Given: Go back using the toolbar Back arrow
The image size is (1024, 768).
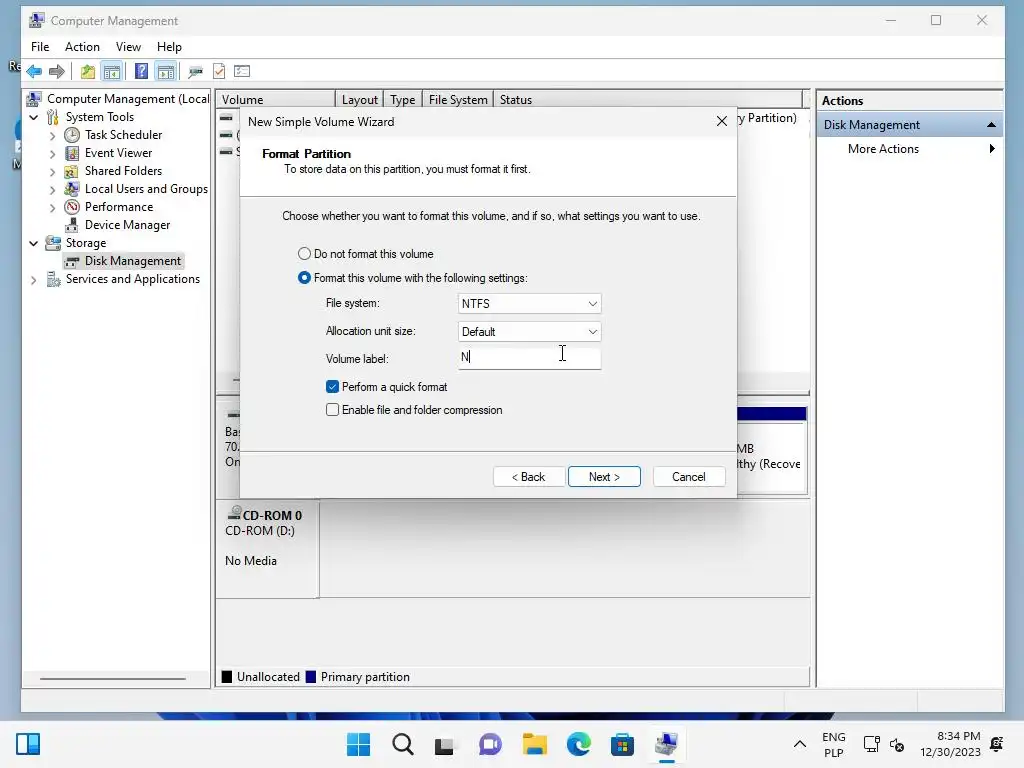Looking at the screenshot, I should [34, 71].
